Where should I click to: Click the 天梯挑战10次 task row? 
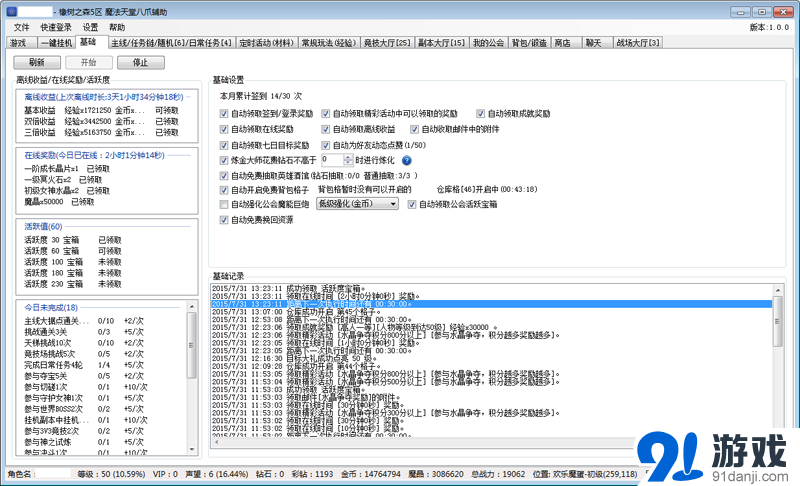(84, 343)
